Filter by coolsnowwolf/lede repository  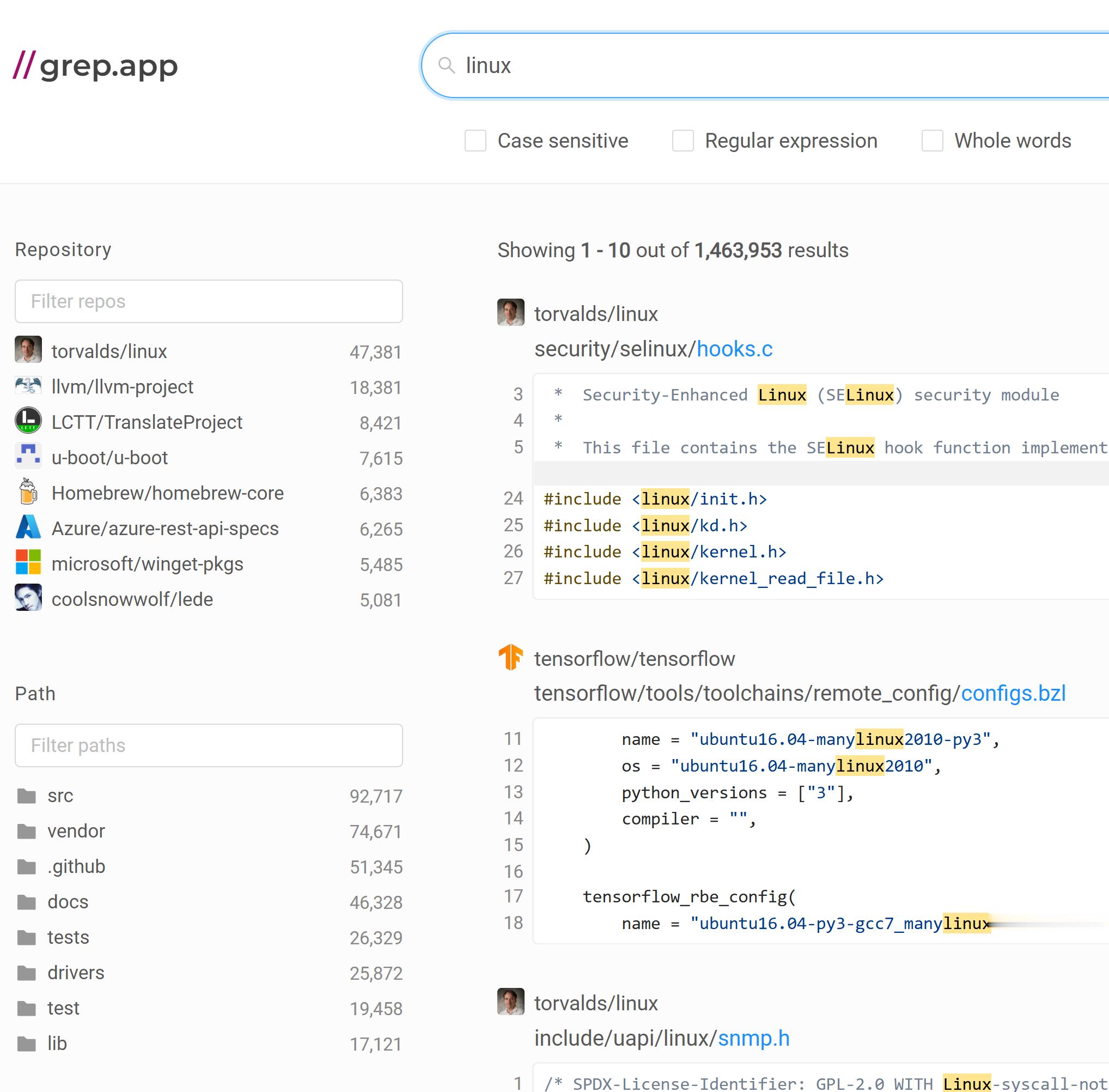(209, 599)
